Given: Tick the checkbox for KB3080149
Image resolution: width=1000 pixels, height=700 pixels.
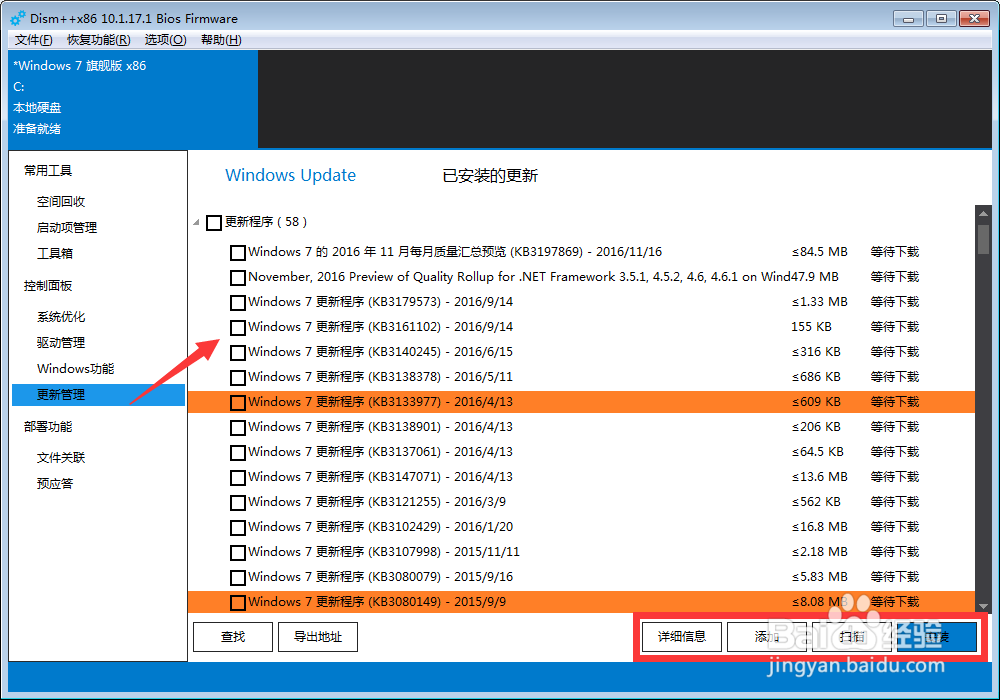Looking at the screenshot, I should click(238, 602).
